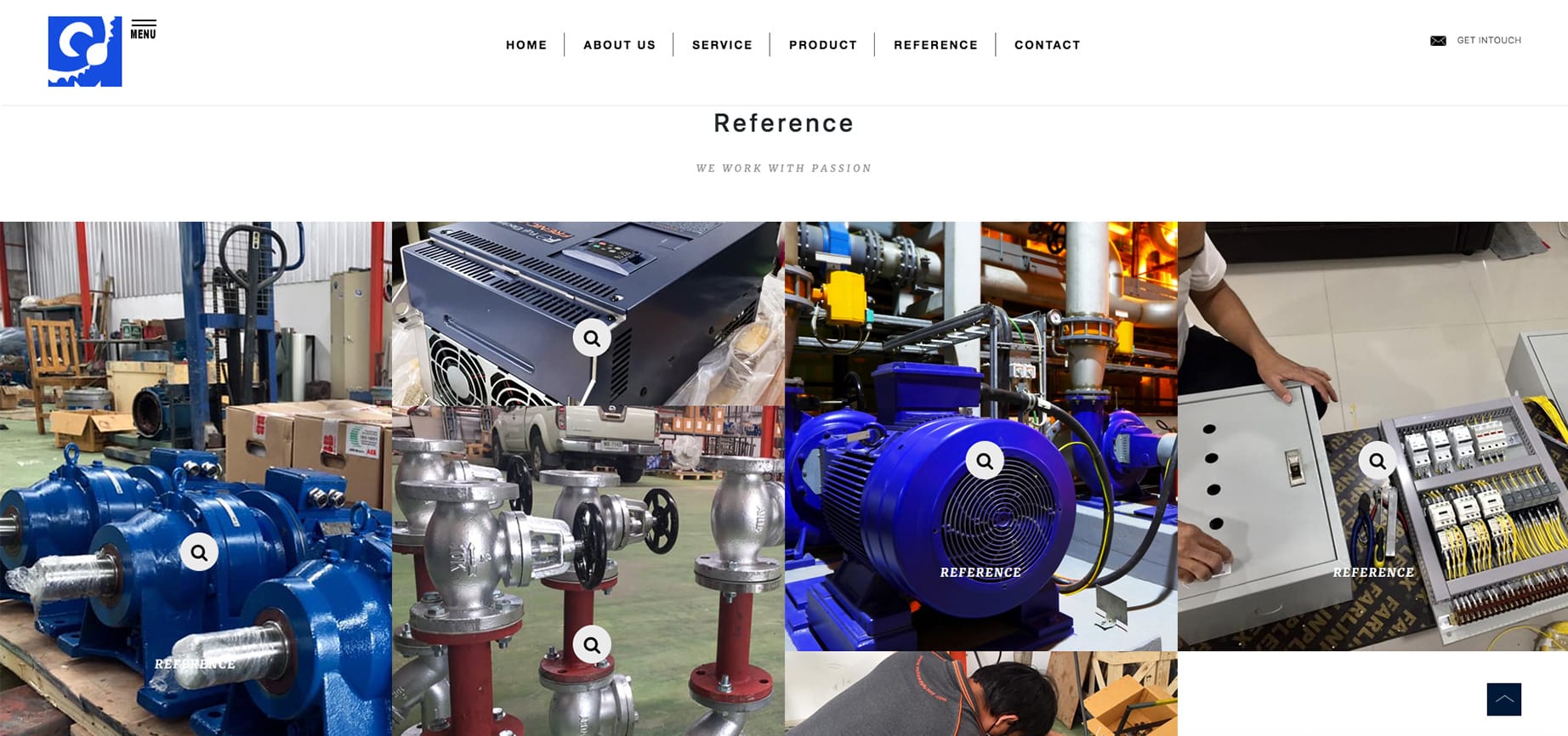The image size is (1568, 736).
Task: Open the worker photo thumbnail
Action: click(980, 694)
